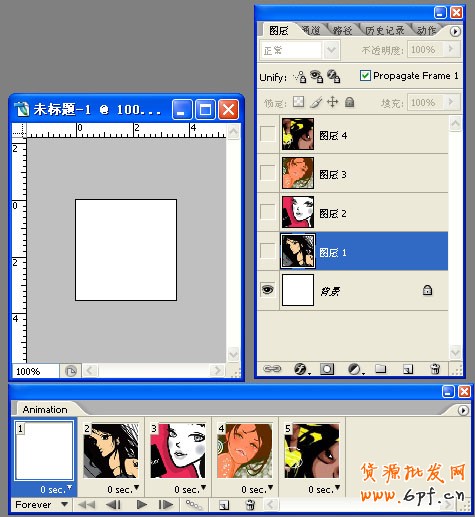Duplicate current frame in Animation panel

(x=224, y=505)
